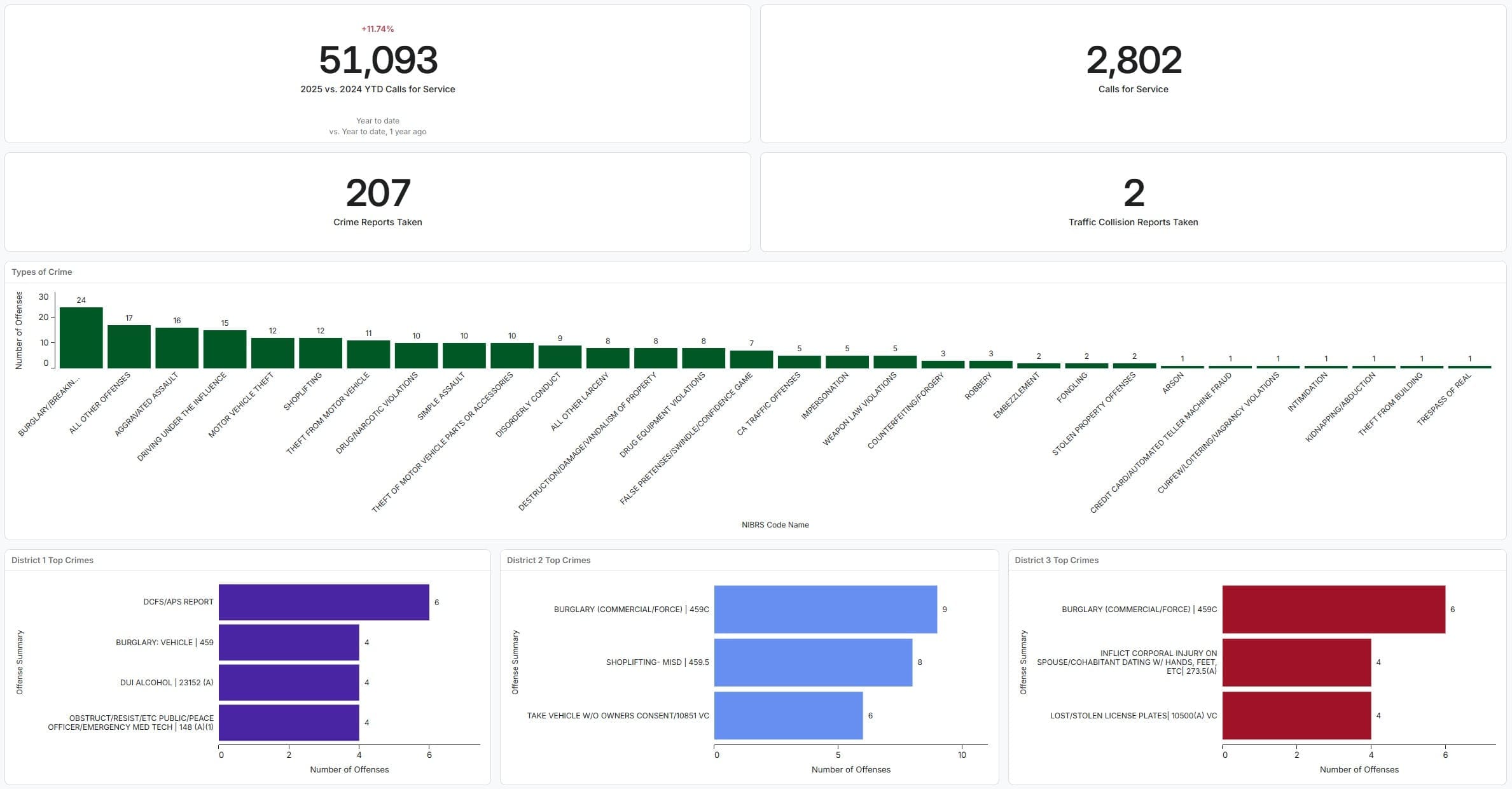Click the District 3 Top Crimes title
The width and height of the screenshot is (1512, 789).
(x=1057, y=560)
